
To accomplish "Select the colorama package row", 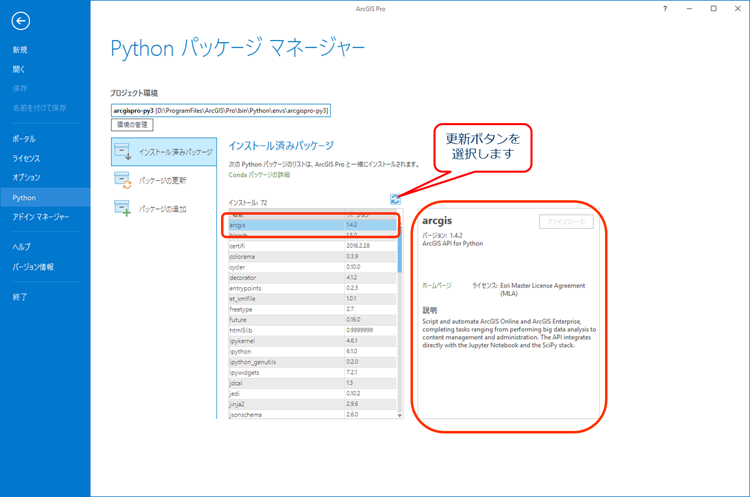I will (x=313, y=256).
